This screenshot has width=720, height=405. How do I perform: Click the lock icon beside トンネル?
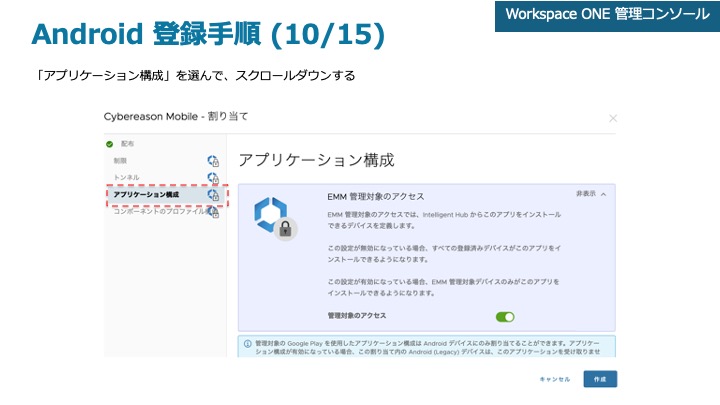[213, 178]
